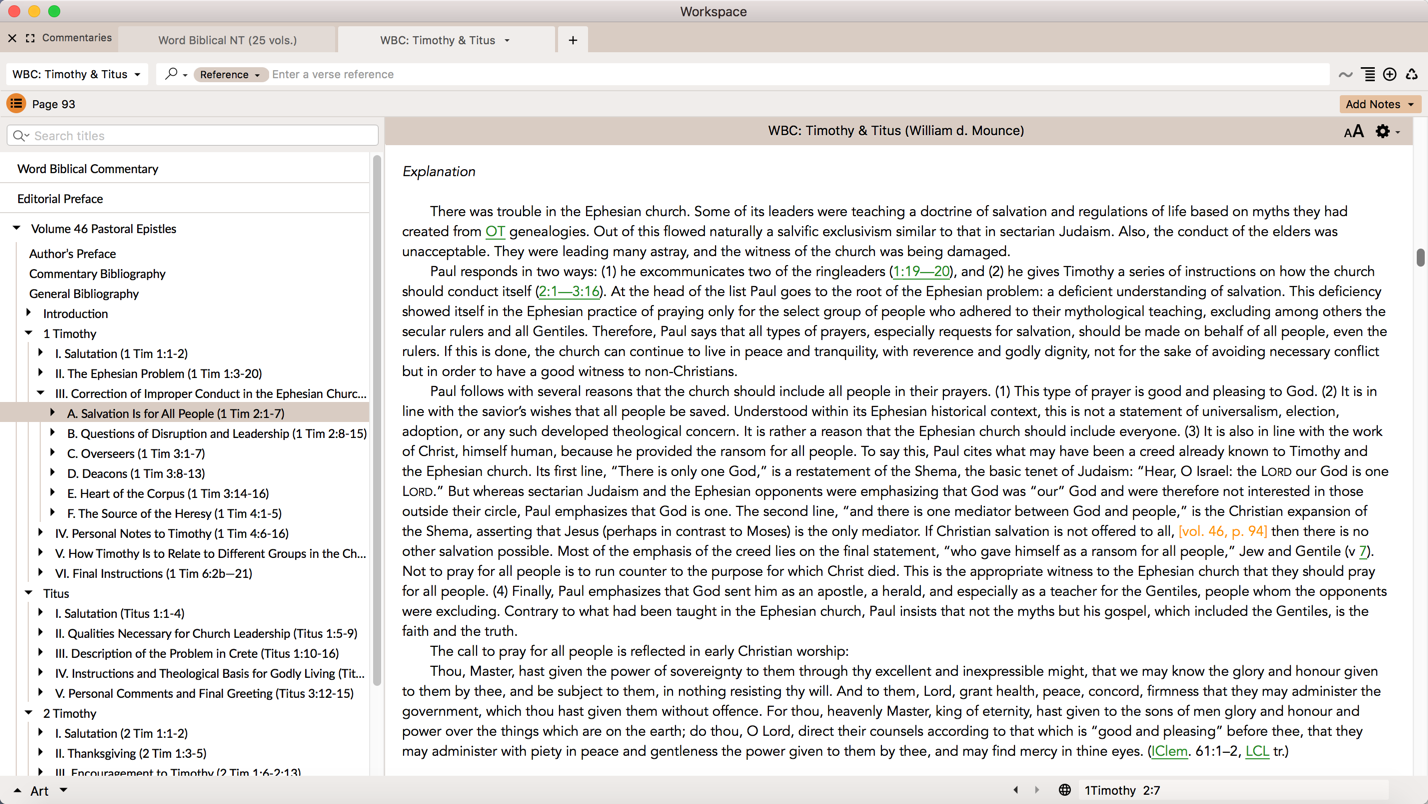Click the circled plus icon in toolbar
The image size is (1428, 804).
pos(1390,74)
